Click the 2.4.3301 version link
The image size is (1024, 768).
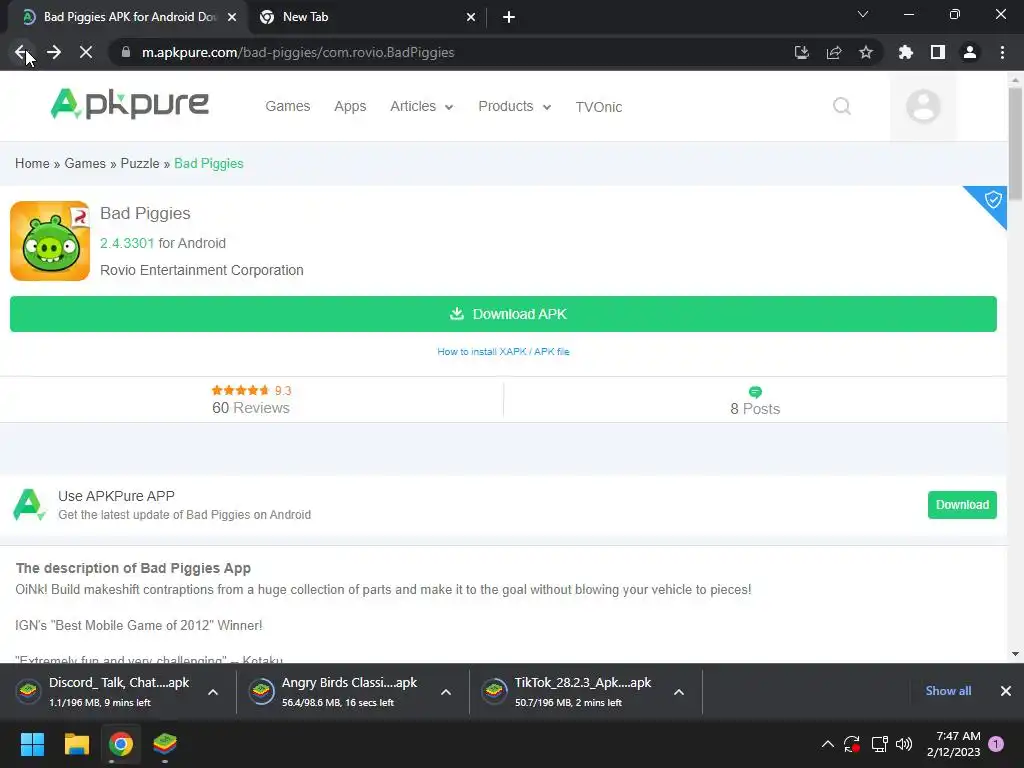(127, 243)
